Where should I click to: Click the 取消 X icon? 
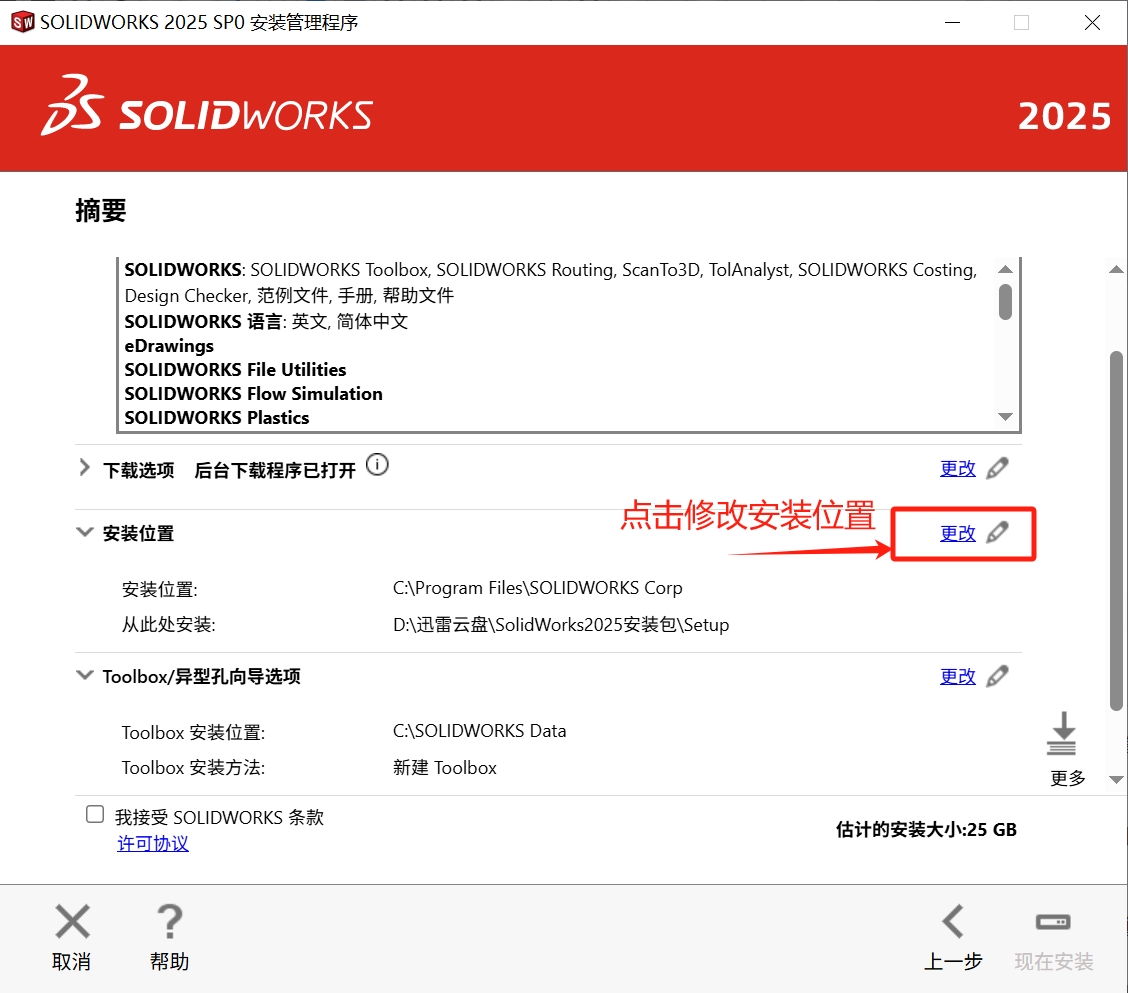[x=73, y=922]
